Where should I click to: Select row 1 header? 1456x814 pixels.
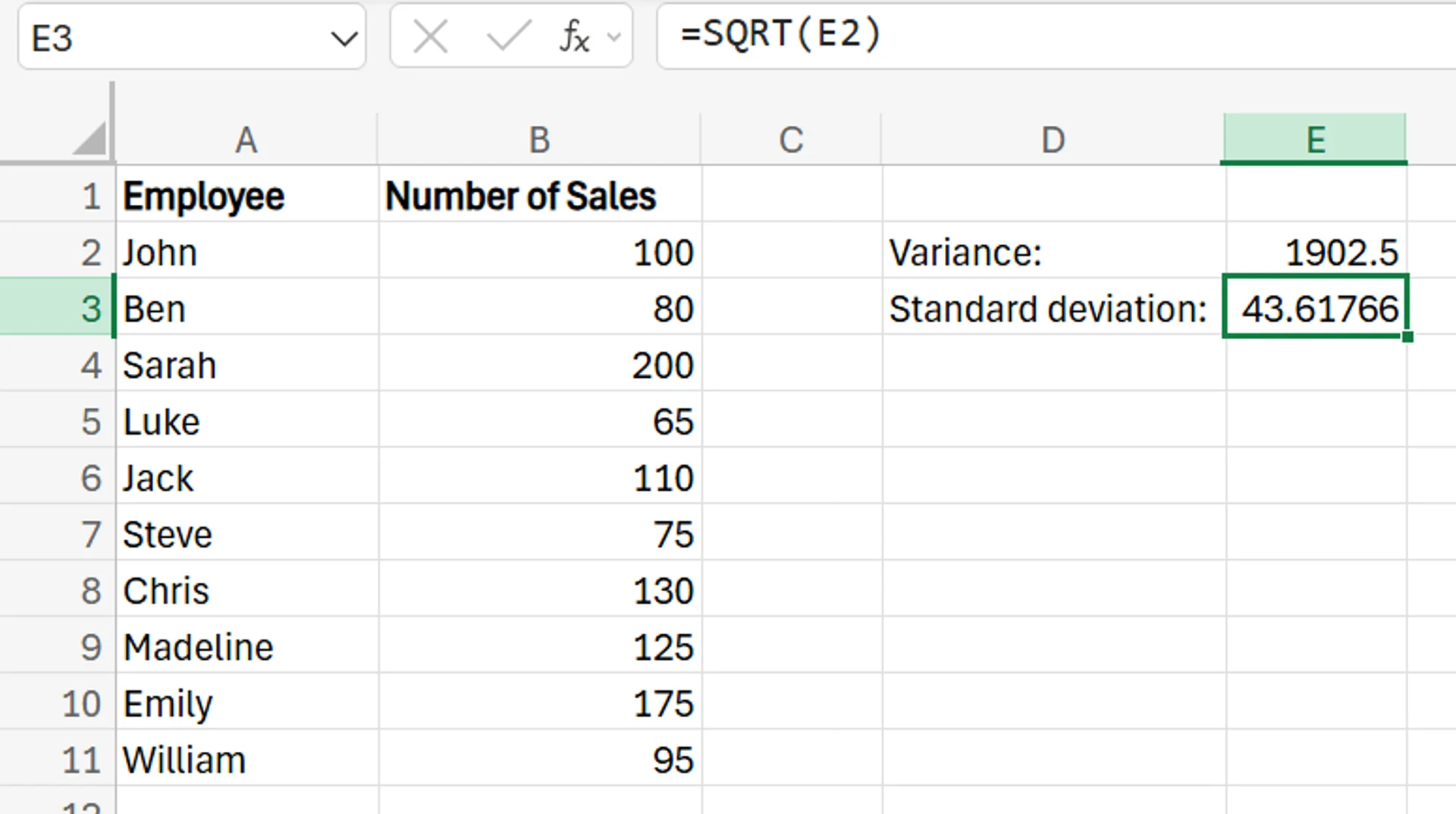pos(58,194)
